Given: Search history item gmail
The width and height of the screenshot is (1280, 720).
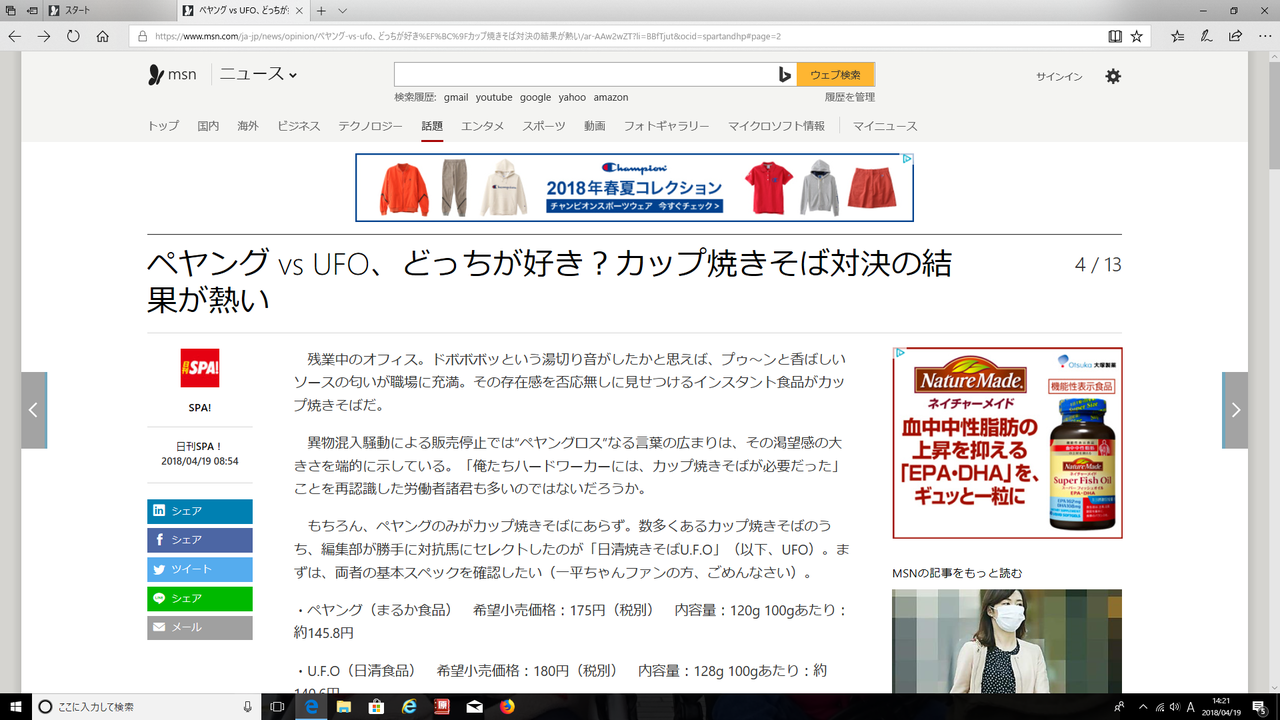Looking at the screenshot, I should [x=456, y=97].
